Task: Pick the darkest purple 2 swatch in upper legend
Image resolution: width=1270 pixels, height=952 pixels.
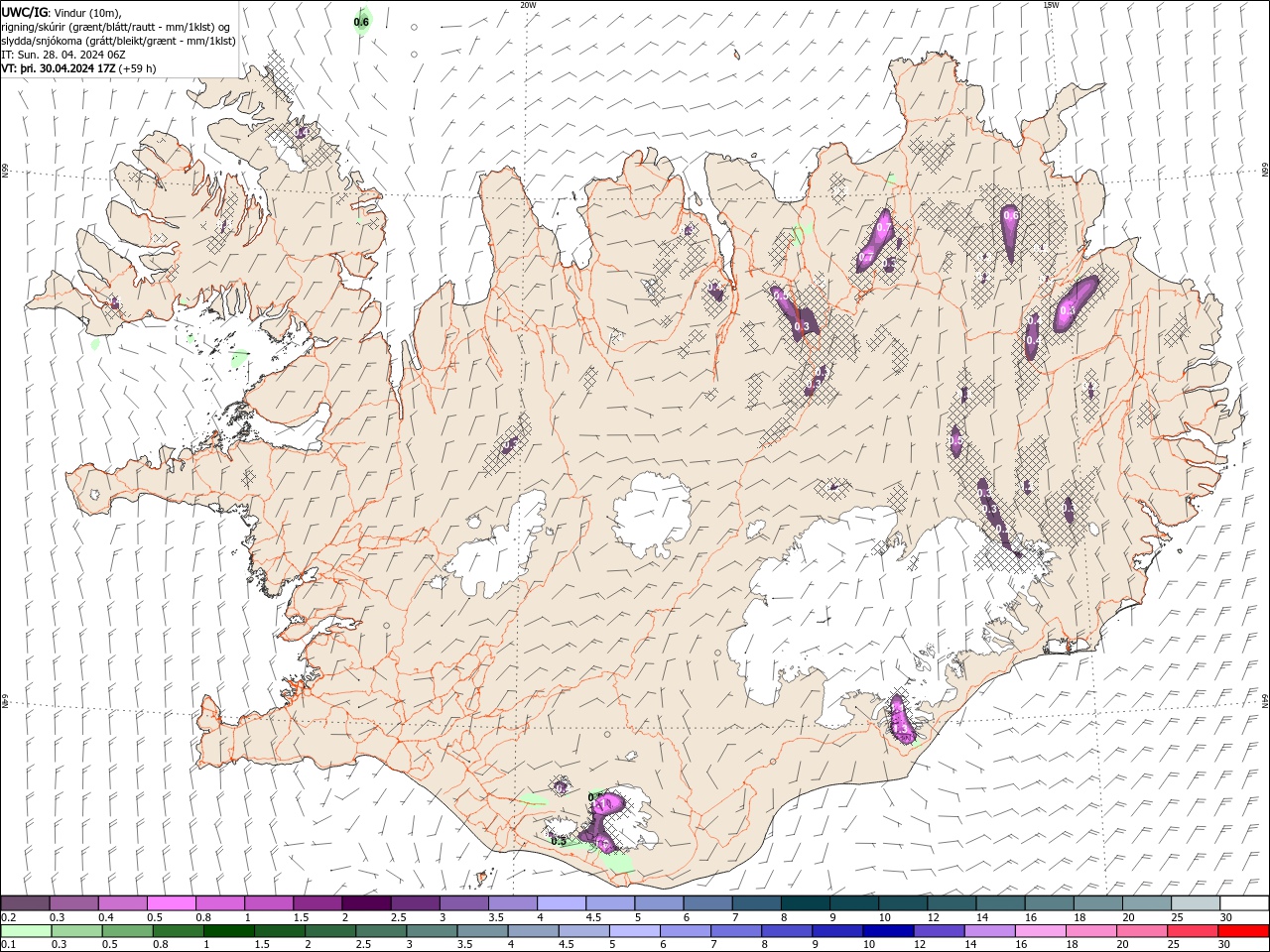Action: click(x=365, y=903)
